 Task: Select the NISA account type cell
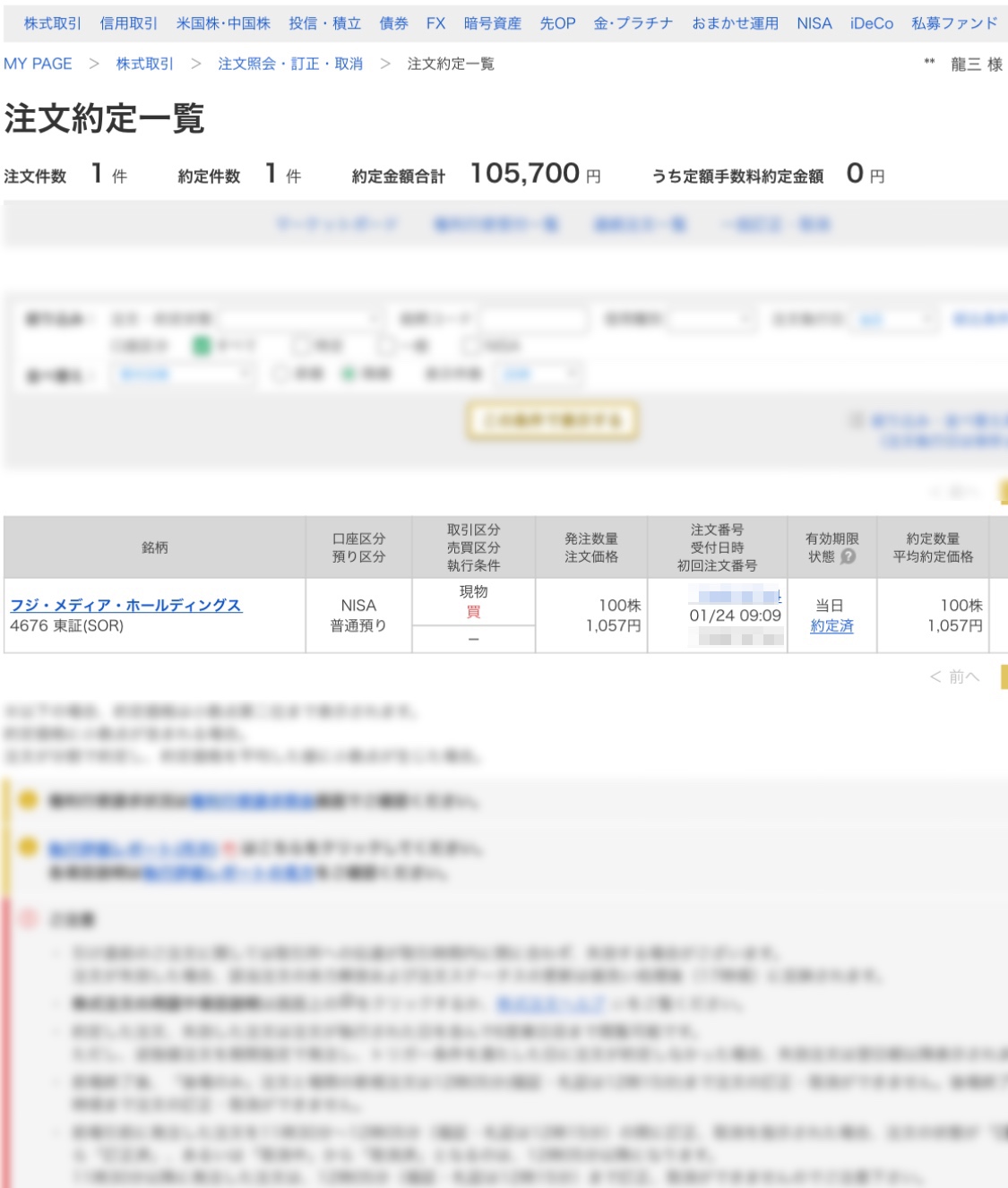[358, 606]
